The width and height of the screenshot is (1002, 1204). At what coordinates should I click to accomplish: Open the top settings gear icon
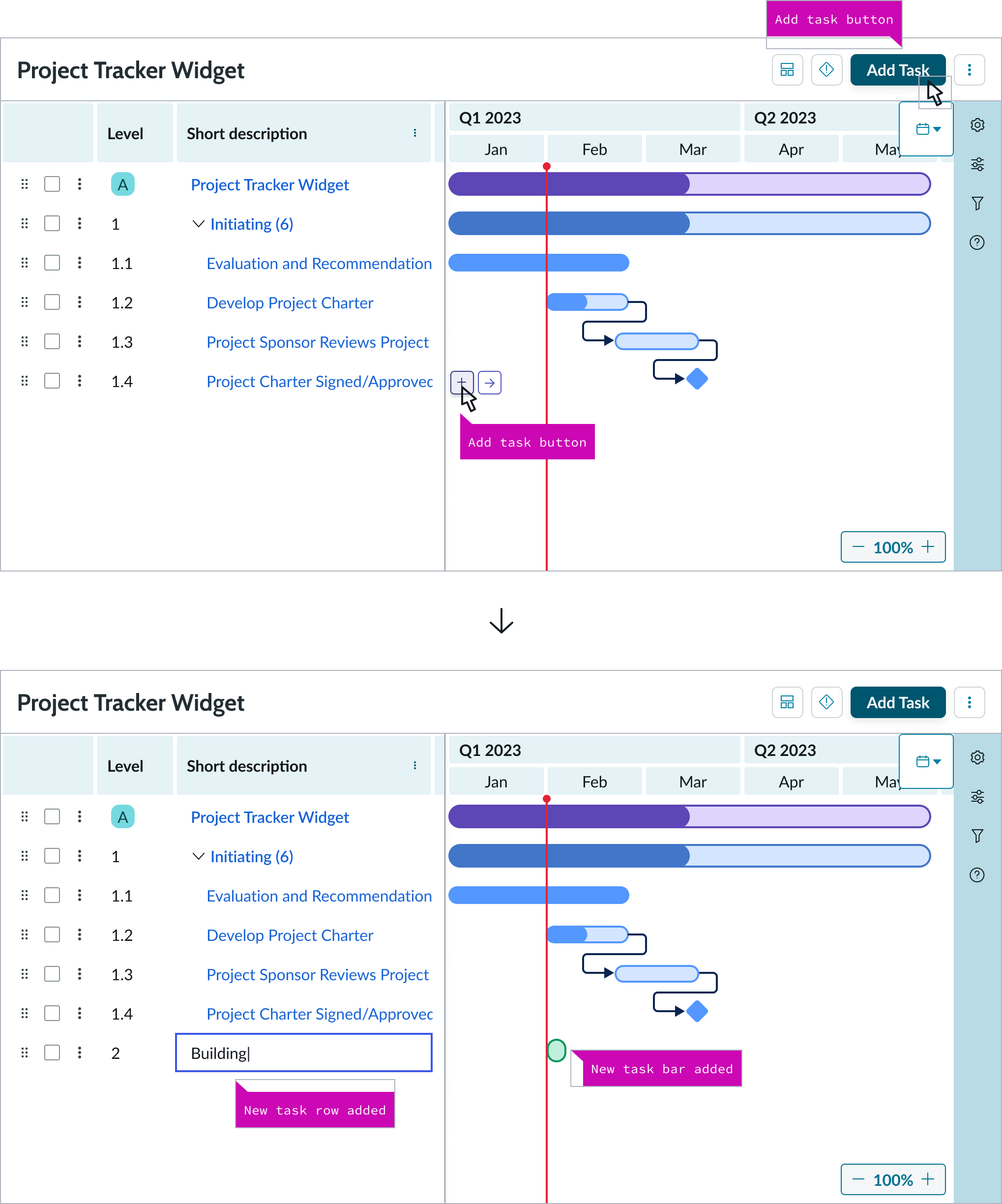point(977,125)
